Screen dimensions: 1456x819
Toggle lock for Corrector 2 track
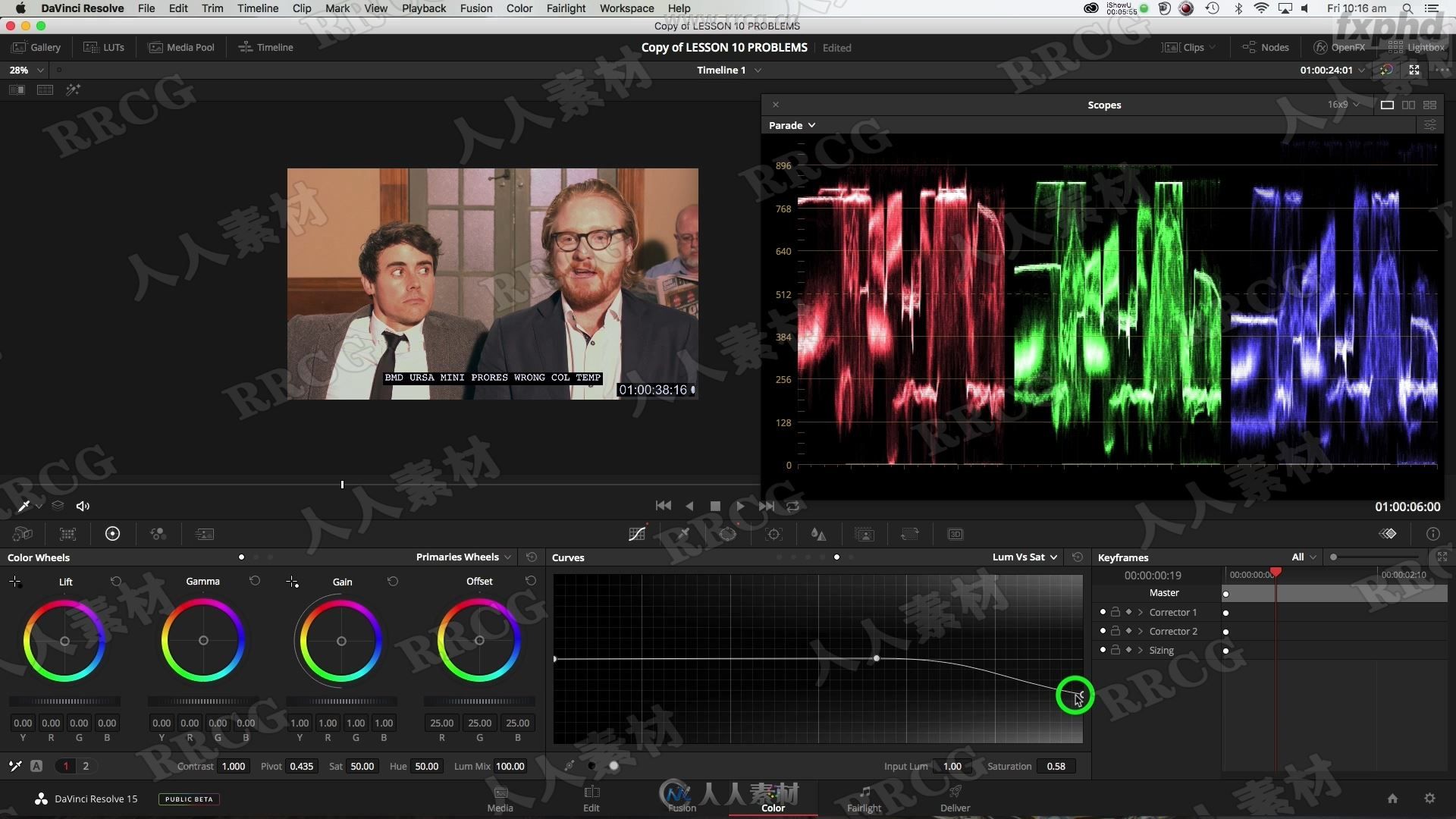pyautogui.click(x=1116, y=630)
